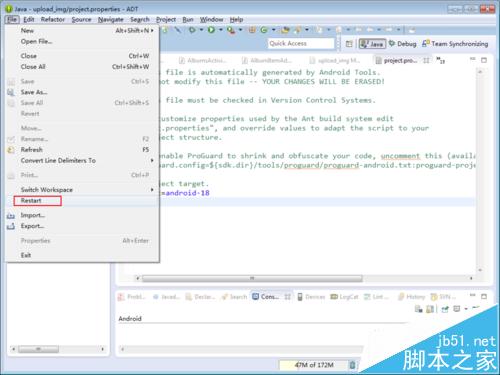This screenshot has height=375, width=500.
Task: Open the Debug toolbar dropdown arrow
Action: point(201,30)
